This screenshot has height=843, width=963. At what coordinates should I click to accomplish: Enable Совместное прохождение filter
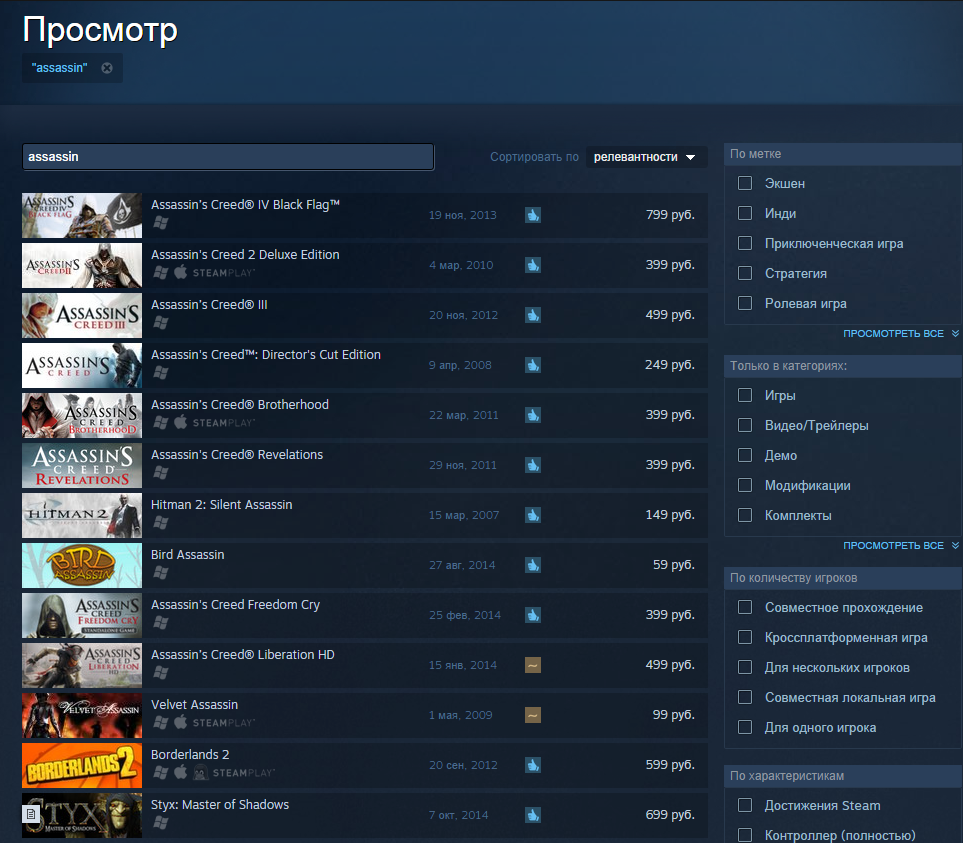[x=745, y=607]
